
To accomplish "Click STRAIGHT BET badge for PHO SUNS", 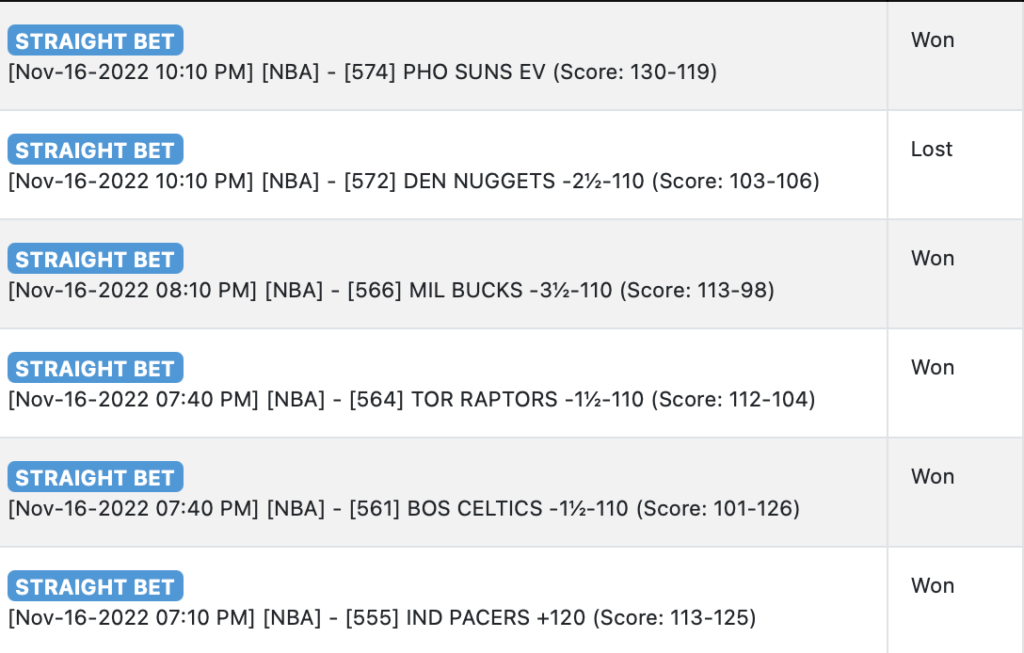I will point(95,40).
